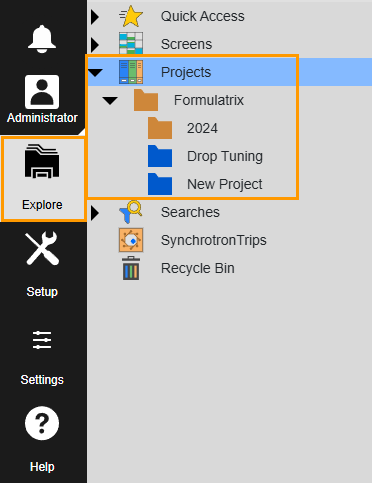The image size is (372, 483).
Task: Select the Searches funnel icon
Action: (131, 212)
